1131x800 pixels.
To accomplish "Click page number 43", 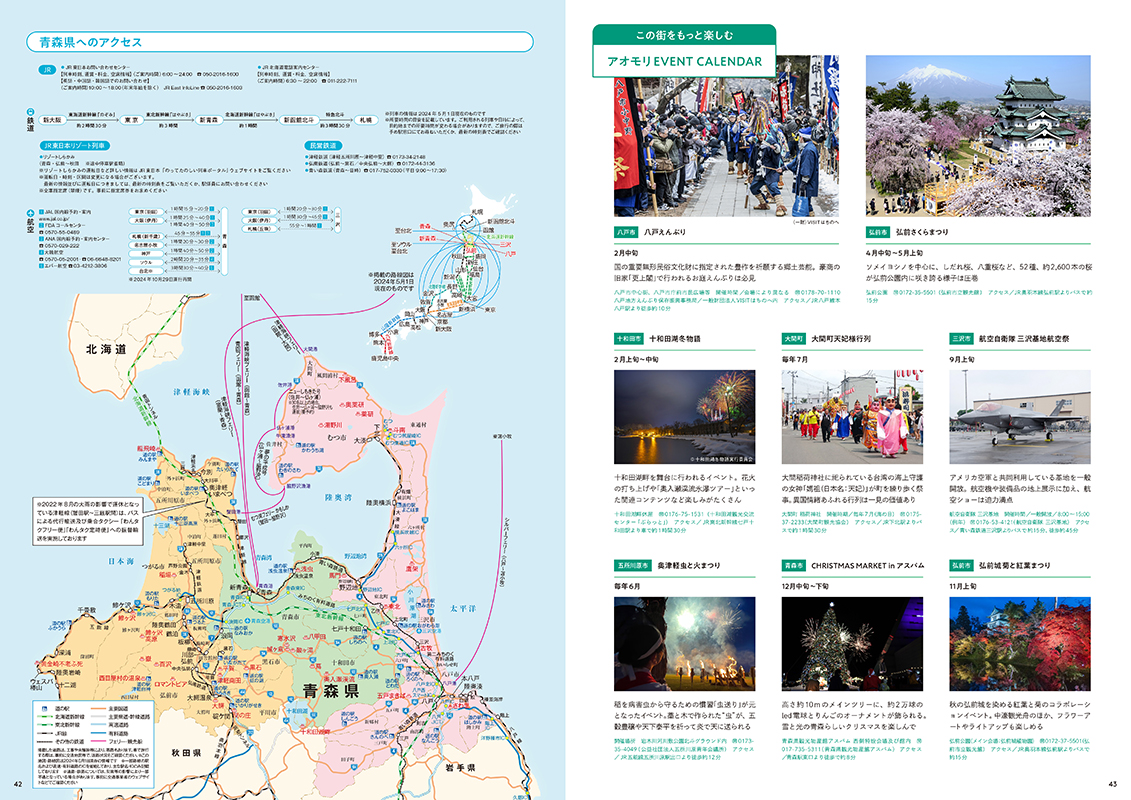I will pyautogui.click(x=1112, y=784).
